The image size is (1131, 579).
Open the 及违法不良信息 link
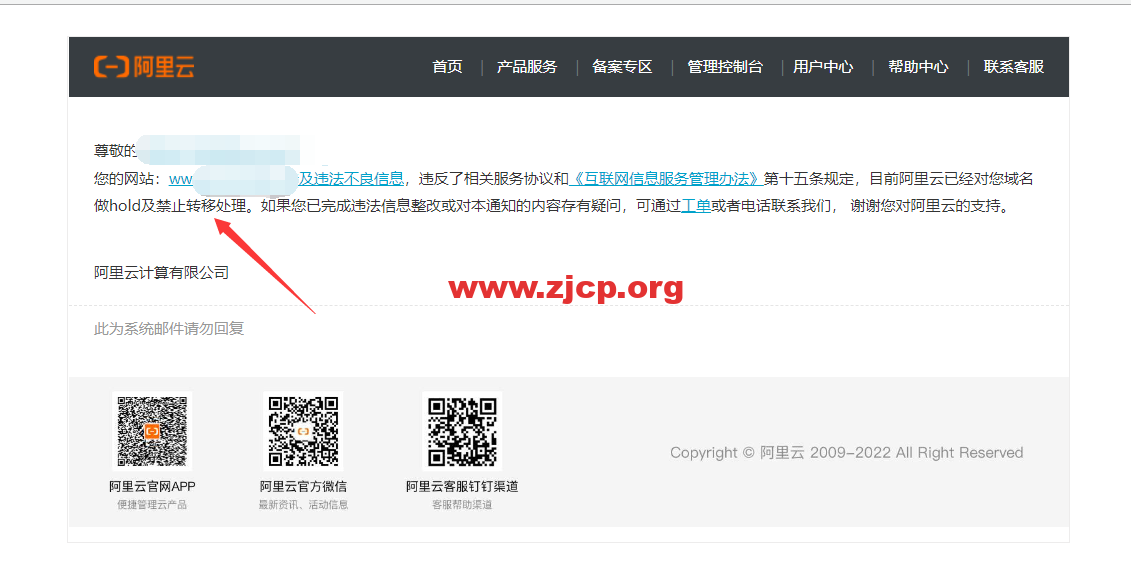(x=351, y=179)
